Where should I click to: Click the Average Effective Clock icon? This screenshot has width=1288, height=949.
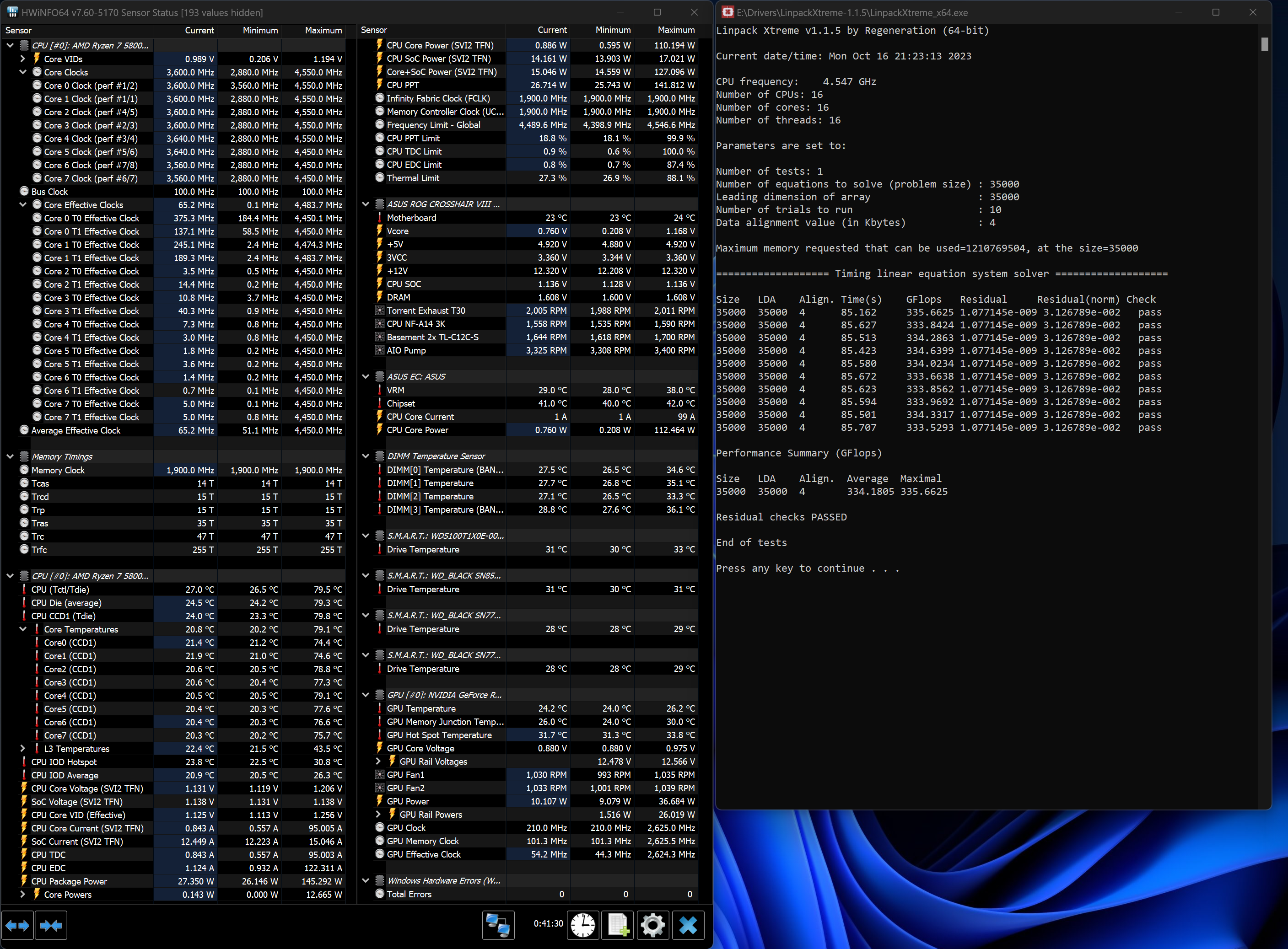pyautogui.click(x=24, y=430)
